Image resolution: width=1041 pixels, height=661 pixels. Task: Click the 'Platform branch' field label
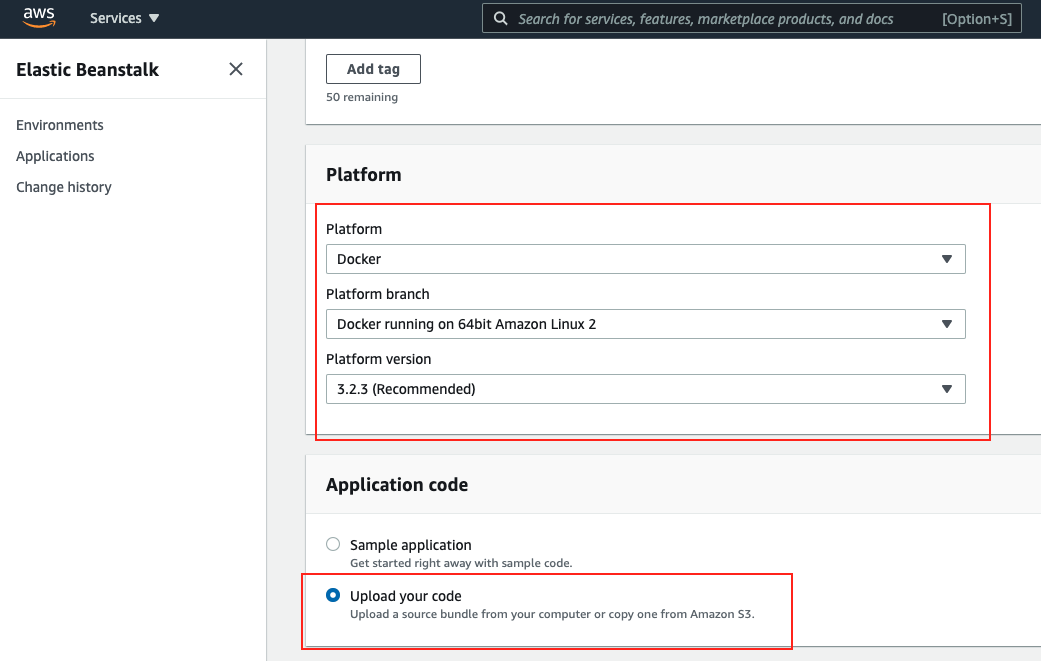[378, 294]
